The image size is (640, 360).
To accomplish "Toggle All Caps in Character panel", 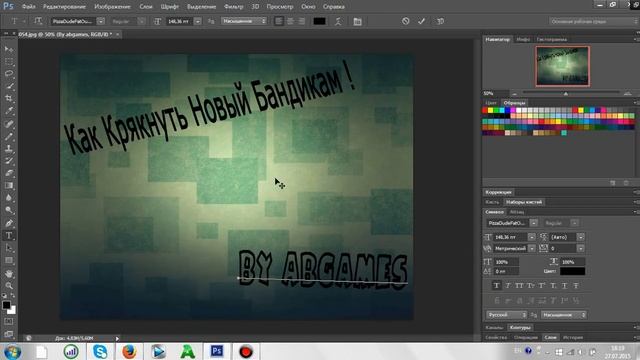I will point(519,286).
